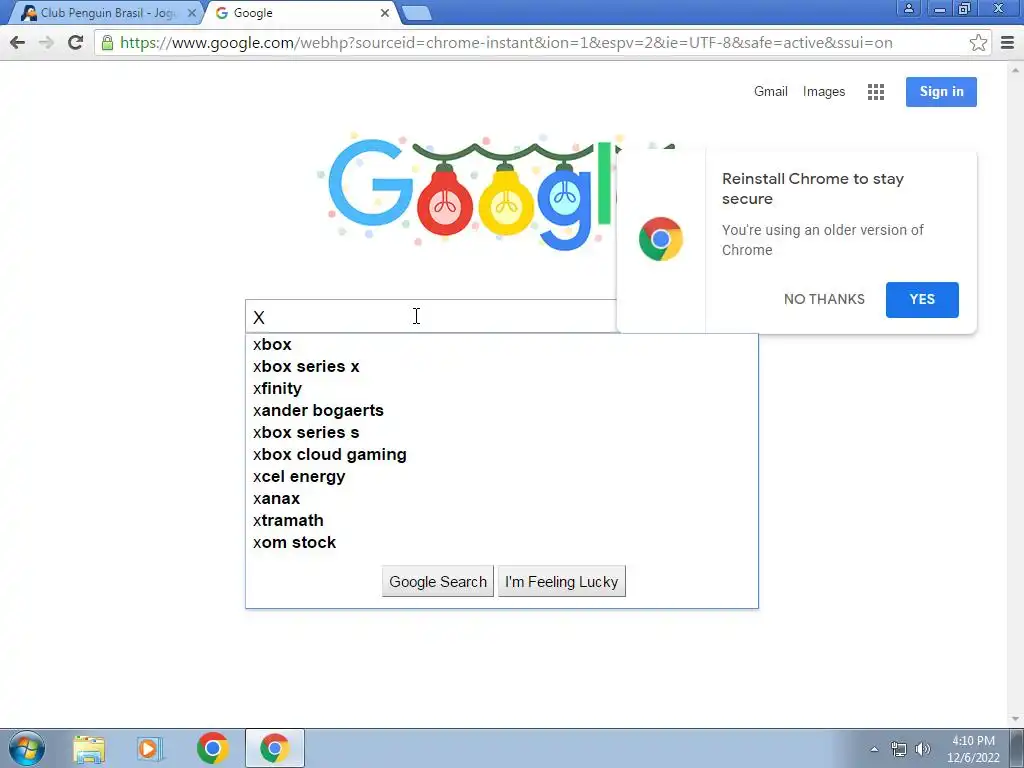Decline reinstall with NO THANKS
The height and width of the screenshot is (768, 1024).
[x=824, y=299]
